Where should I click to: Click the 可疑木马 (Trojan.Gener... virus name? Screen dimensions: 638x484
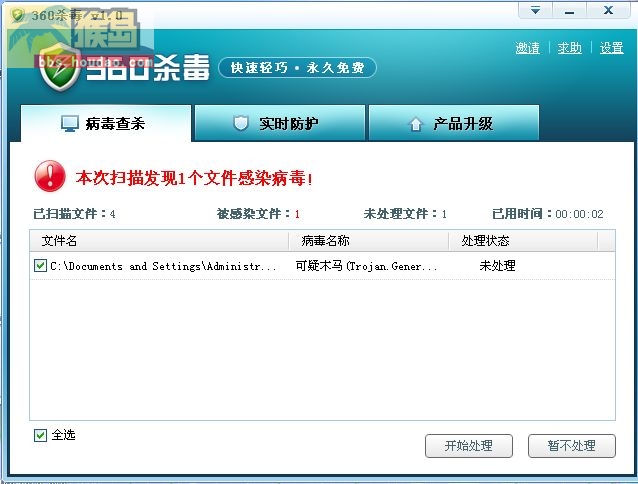[x=366, y=266]
